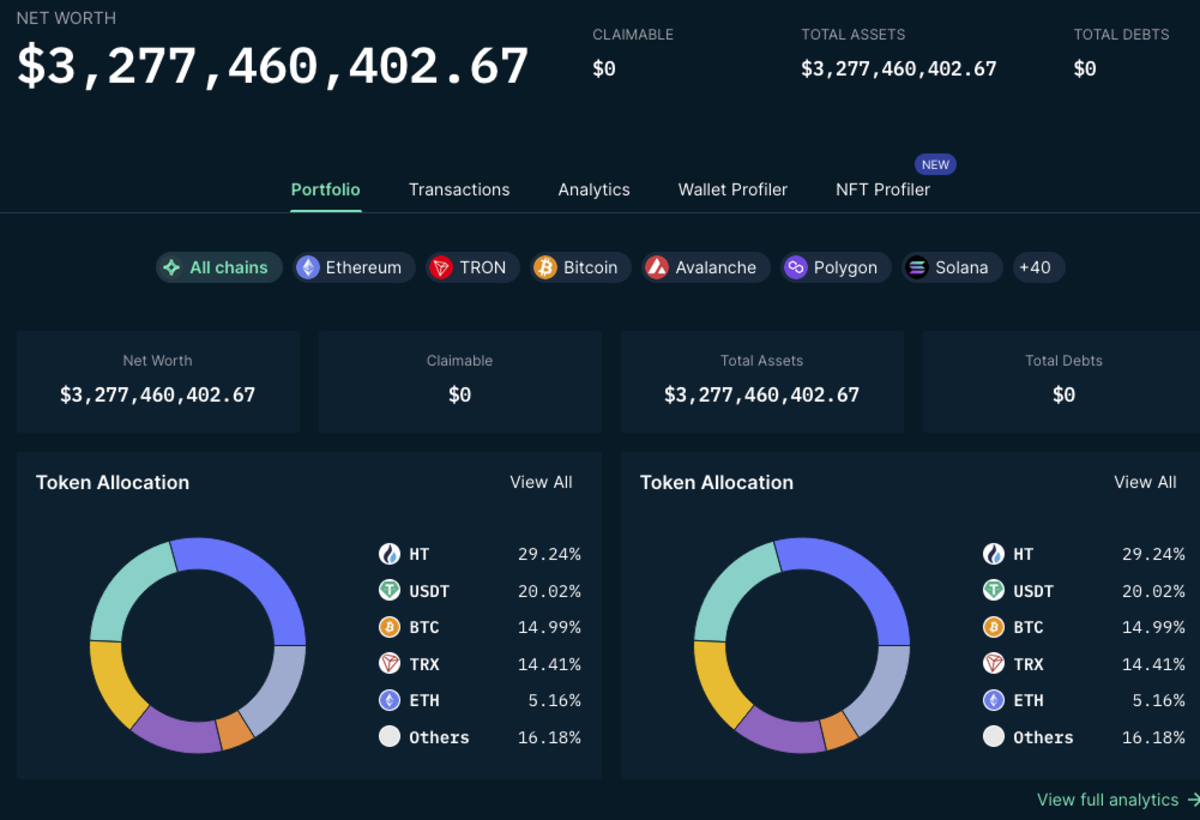Click TRX icon in right allocation list
The width and height of the screenshot is (1200, 820).
pyautogui.click(x=994, y=663)
